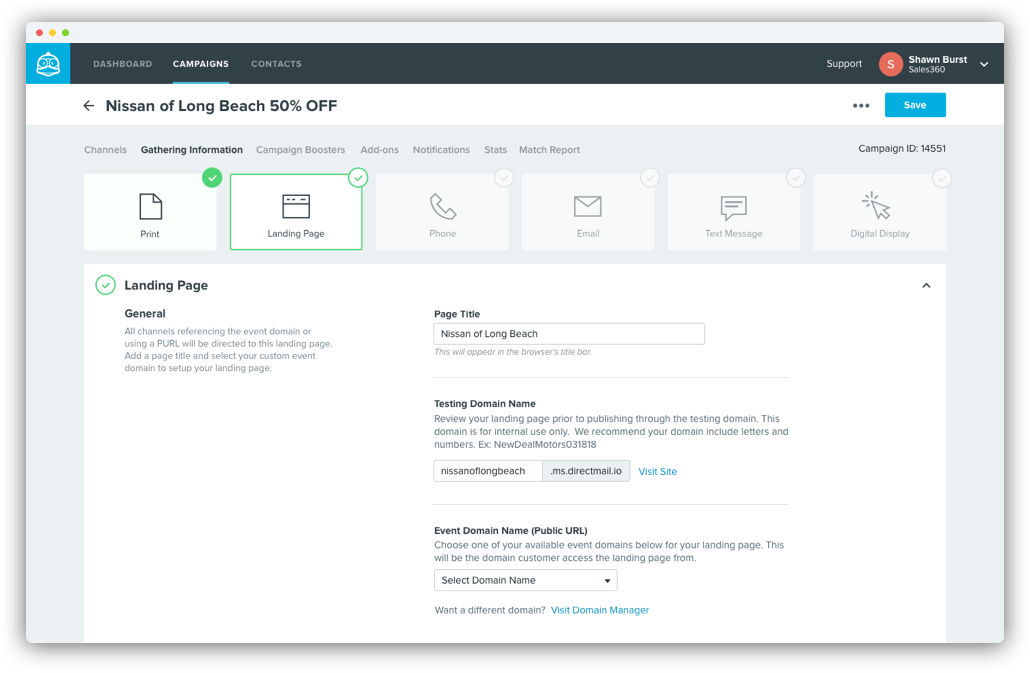Open the three-dots more options menu
The height and width of the screenshot is (673, 1030).
tap(861, 106)
